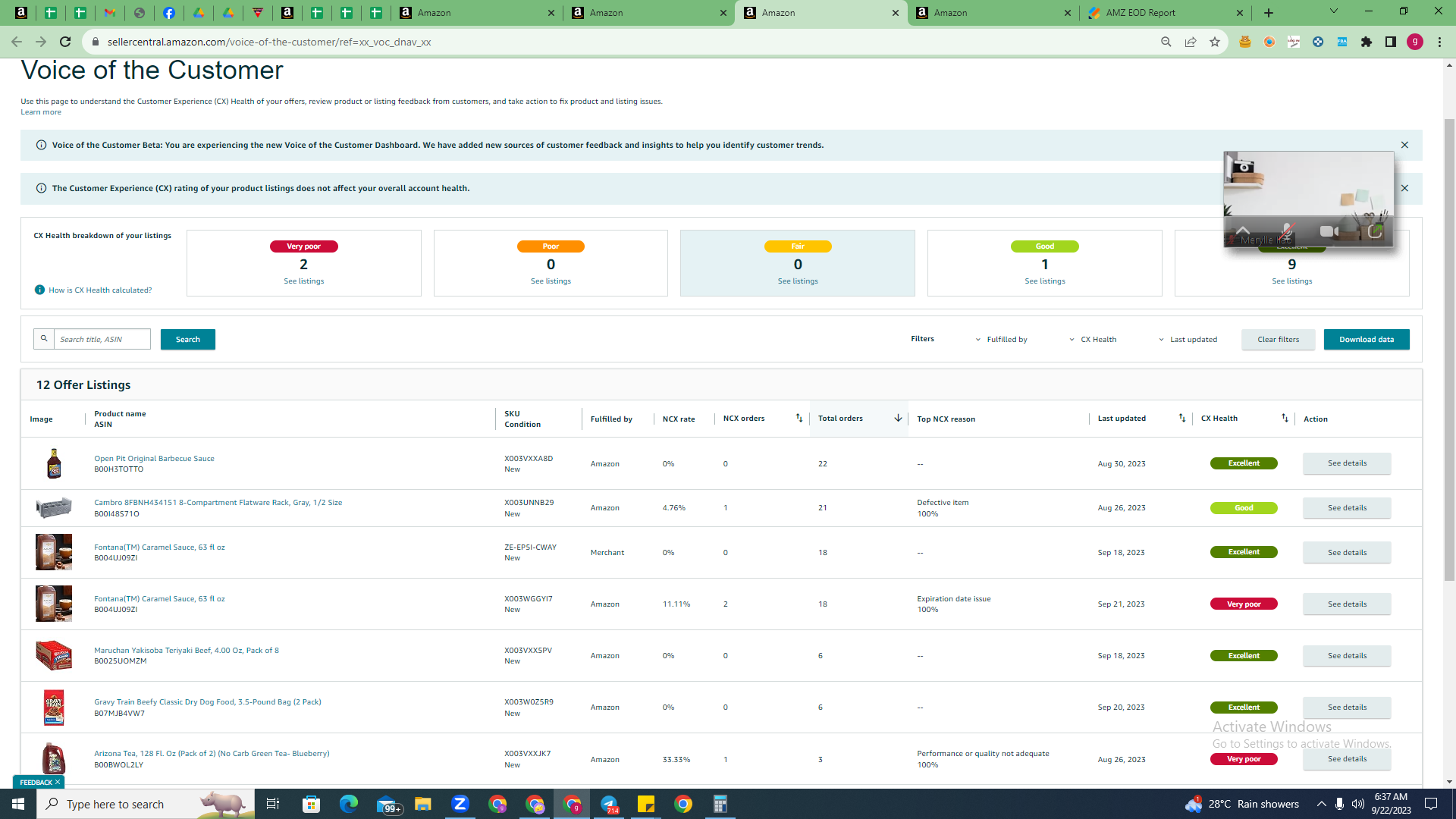Sort by NCX orders column arrows
The height and width of the screenshot is (819, 1456).
point(799,418)
